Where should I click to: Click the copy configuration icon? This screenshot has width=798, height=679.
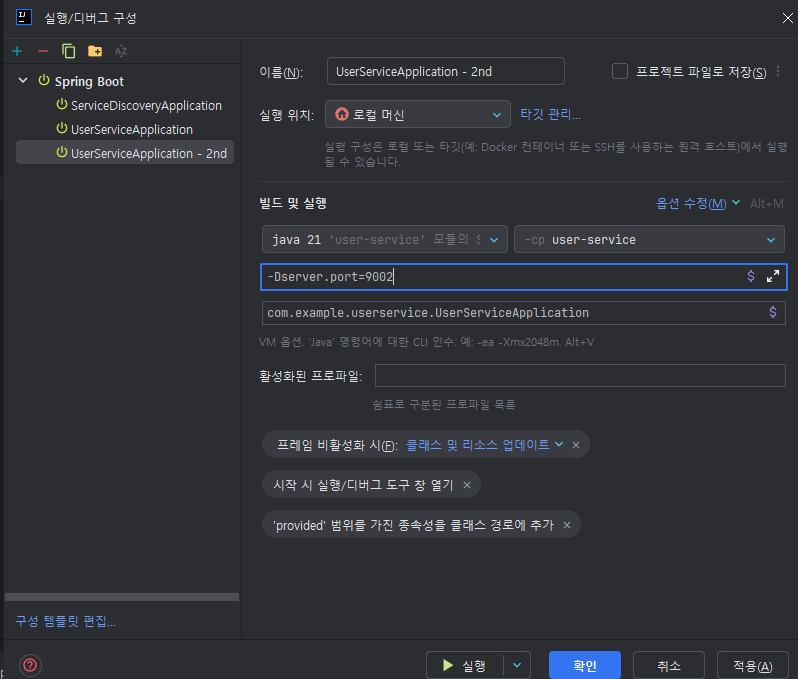[x=68, y=51]
